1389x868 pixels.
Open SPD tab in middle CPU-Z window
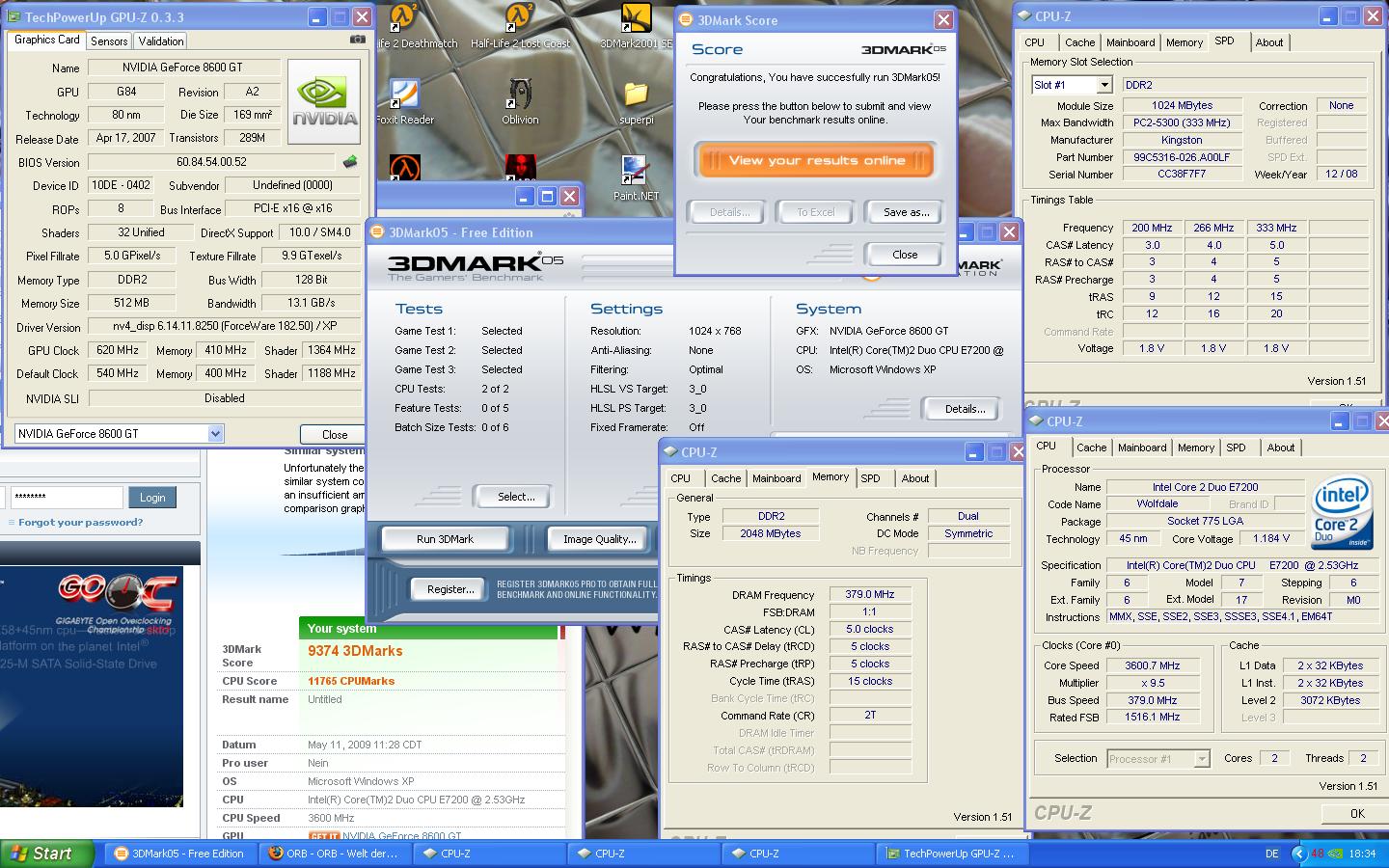click(870, 478)
